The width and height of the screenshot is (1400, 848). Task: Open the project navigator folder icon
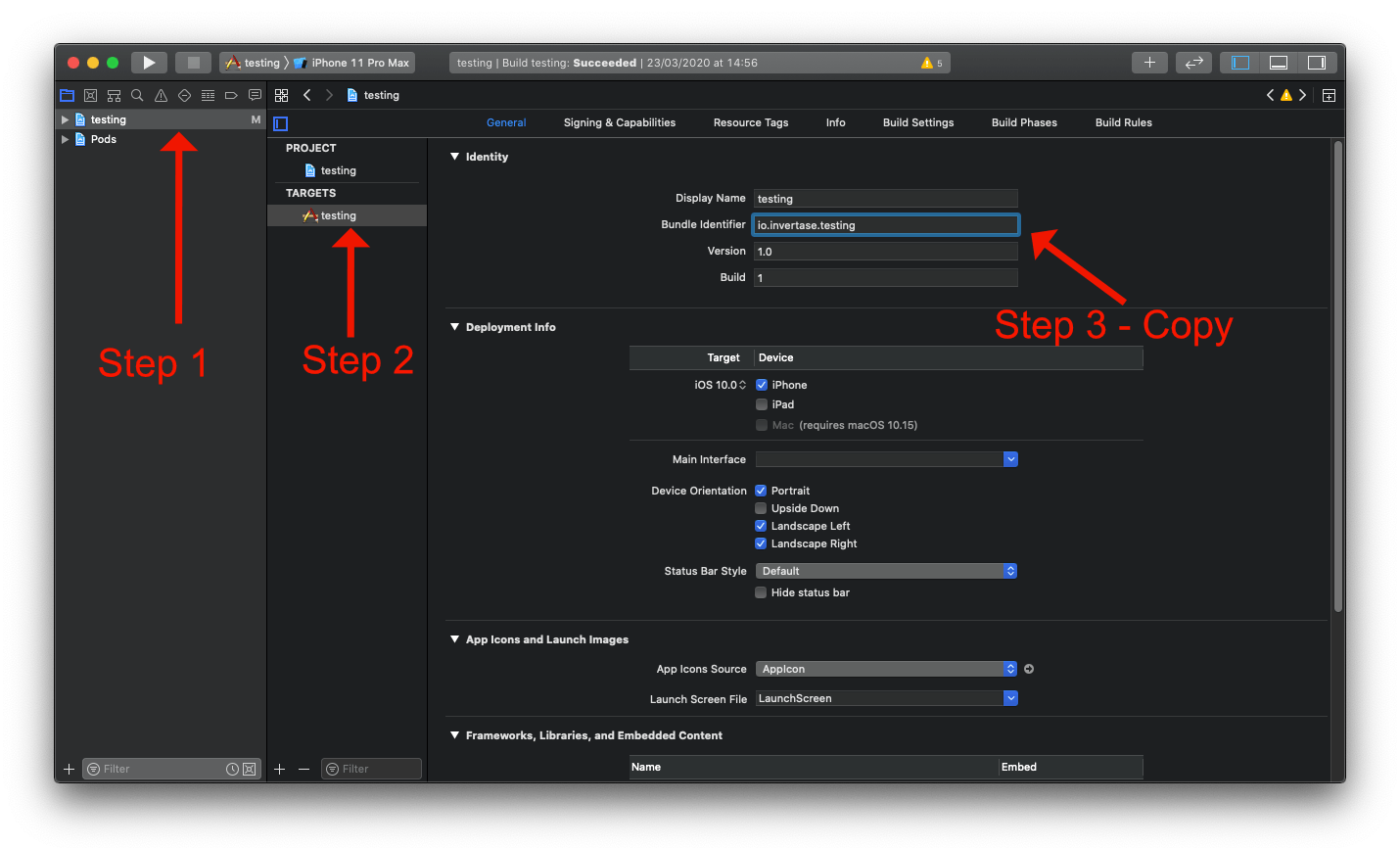[67, 95]
